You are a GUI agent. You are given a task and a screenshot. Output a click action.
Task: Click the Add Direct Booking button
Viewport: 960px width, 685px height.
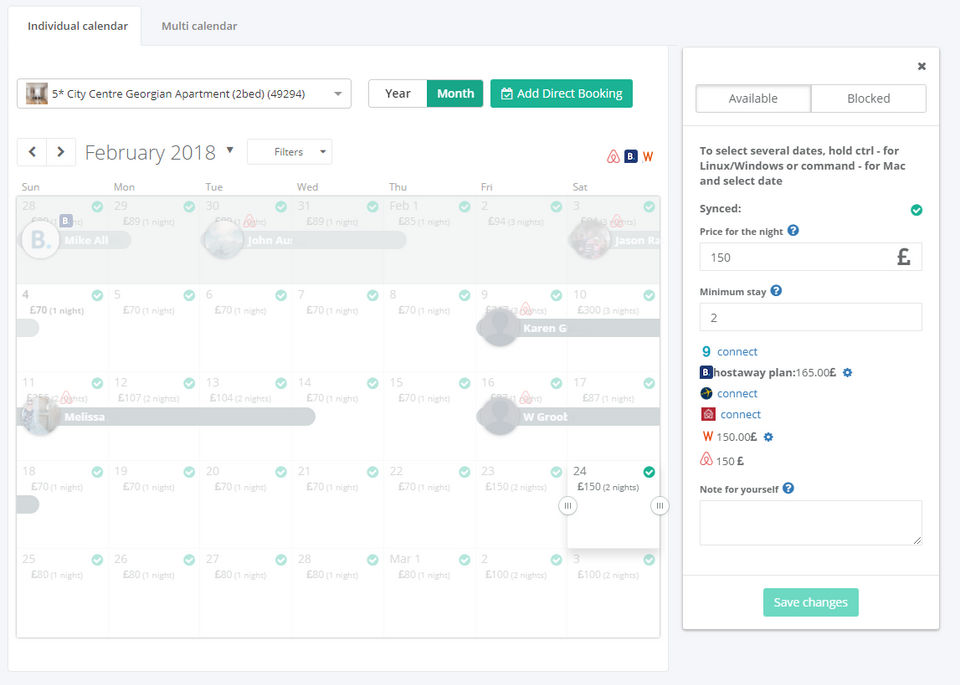561,93
